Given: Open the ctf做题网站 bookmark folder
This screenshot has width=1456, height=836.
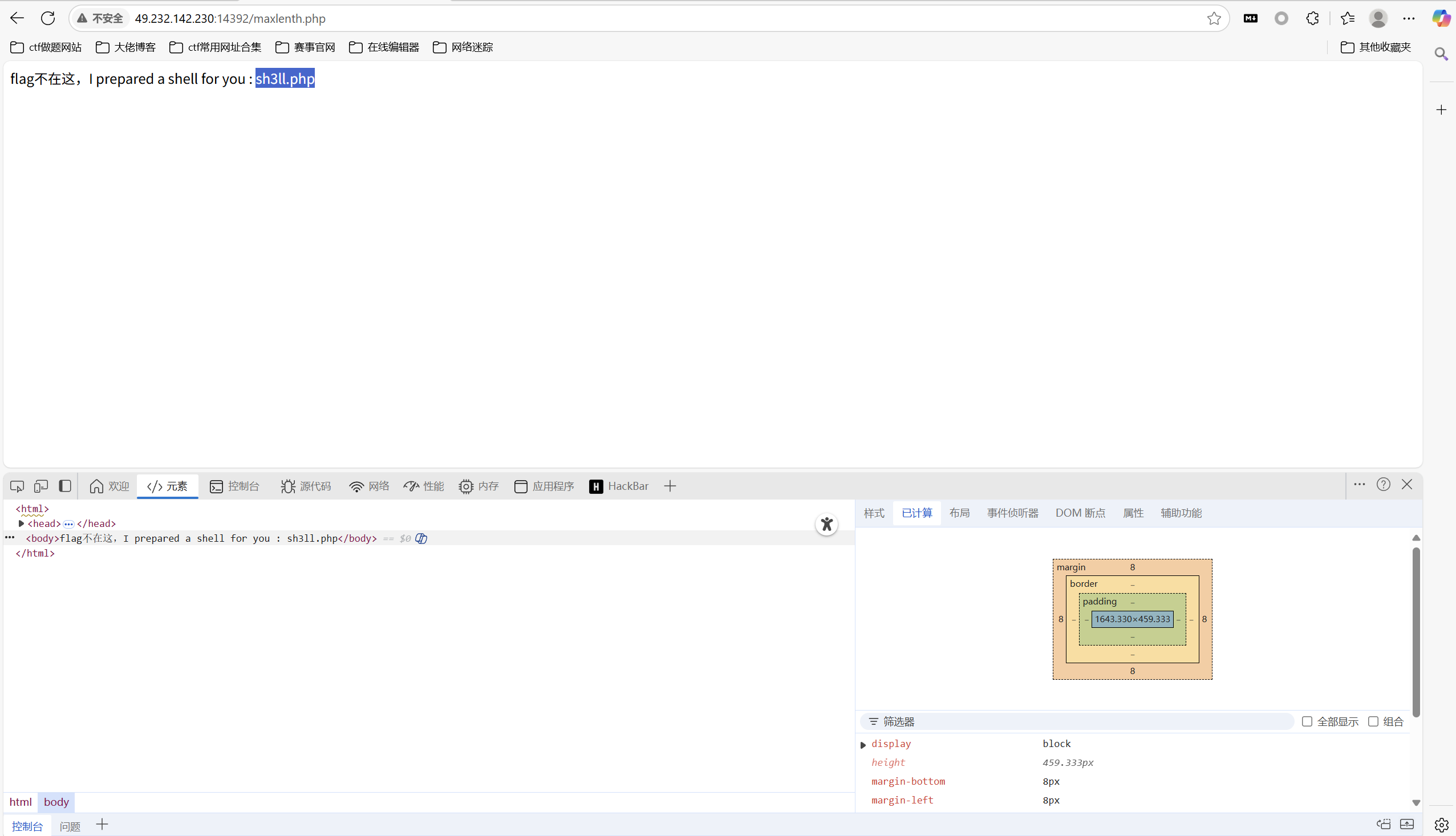Looking at the screenshot, I should coord(46,47).
